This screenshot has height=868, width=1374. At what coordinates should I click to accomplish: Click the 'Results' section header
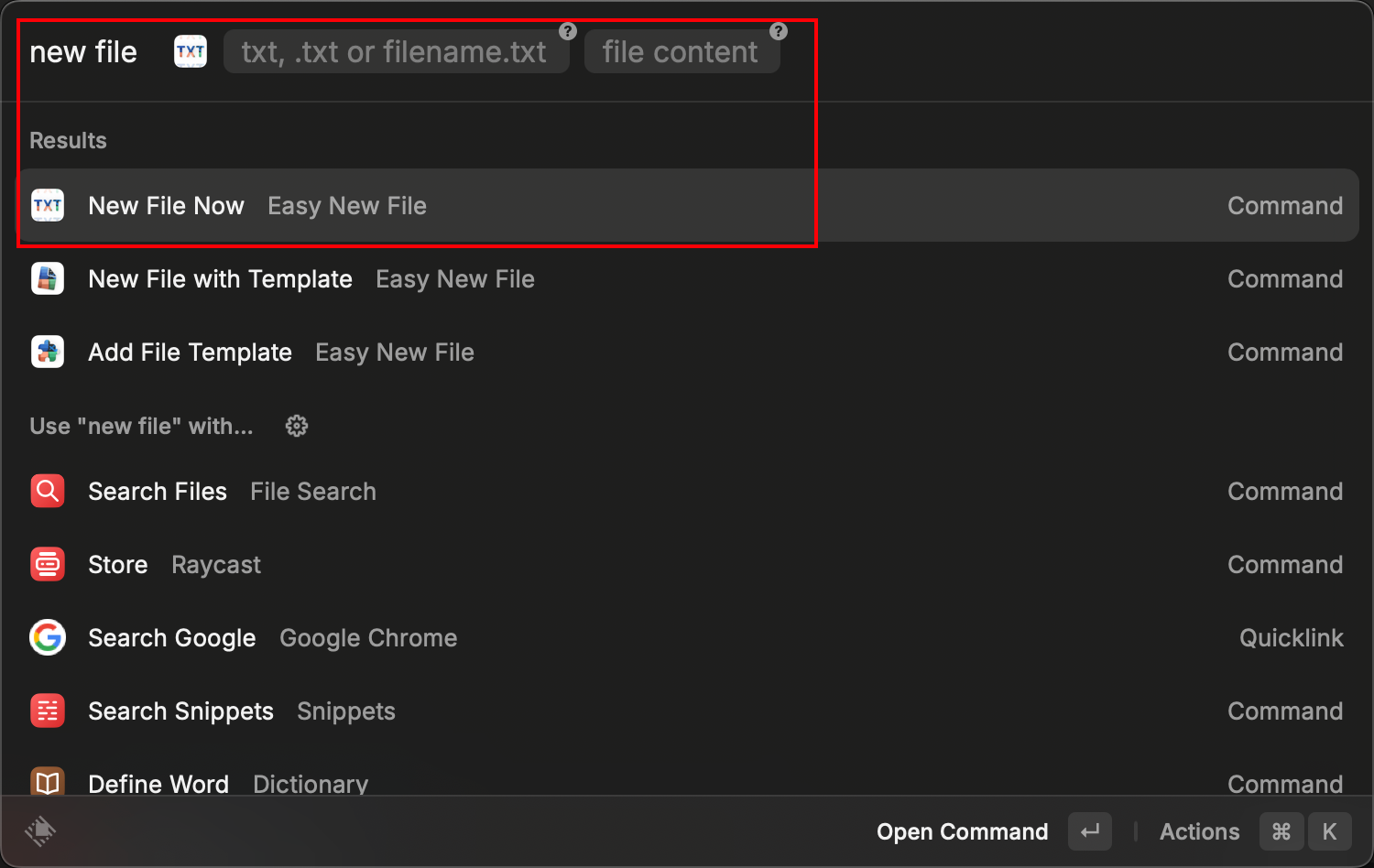pyautogui.click(x=68, y=140)
